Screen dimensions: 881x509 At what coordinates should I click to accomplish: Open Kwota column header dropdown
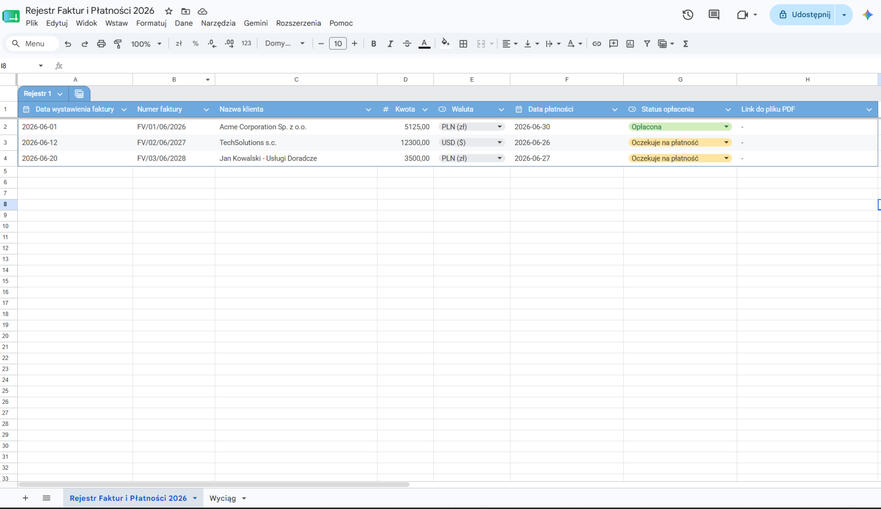[x=425, y=110]
